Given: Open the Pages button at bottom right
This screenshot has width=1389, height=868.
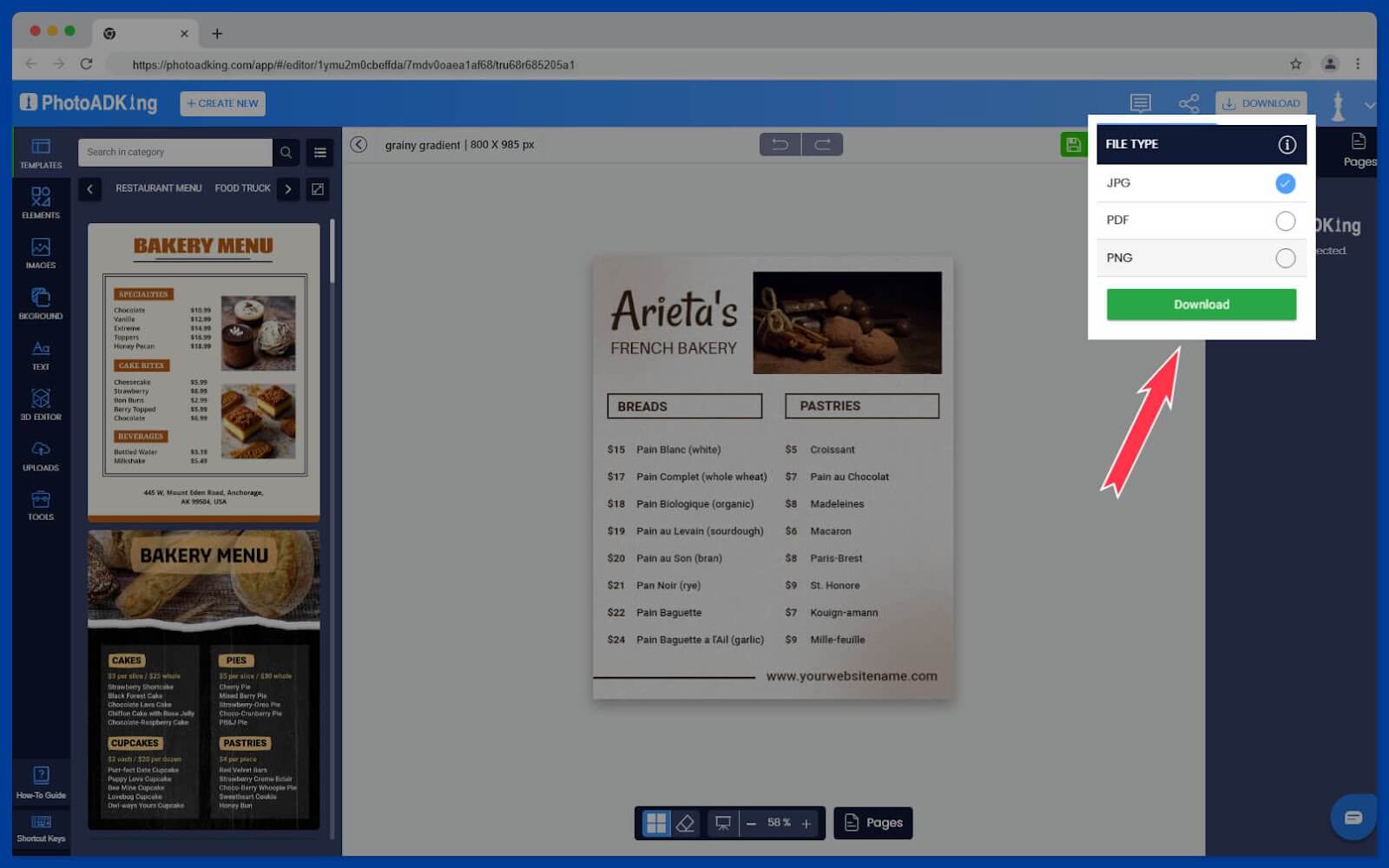Looking at the screenshot, I should tap(873, 822).
